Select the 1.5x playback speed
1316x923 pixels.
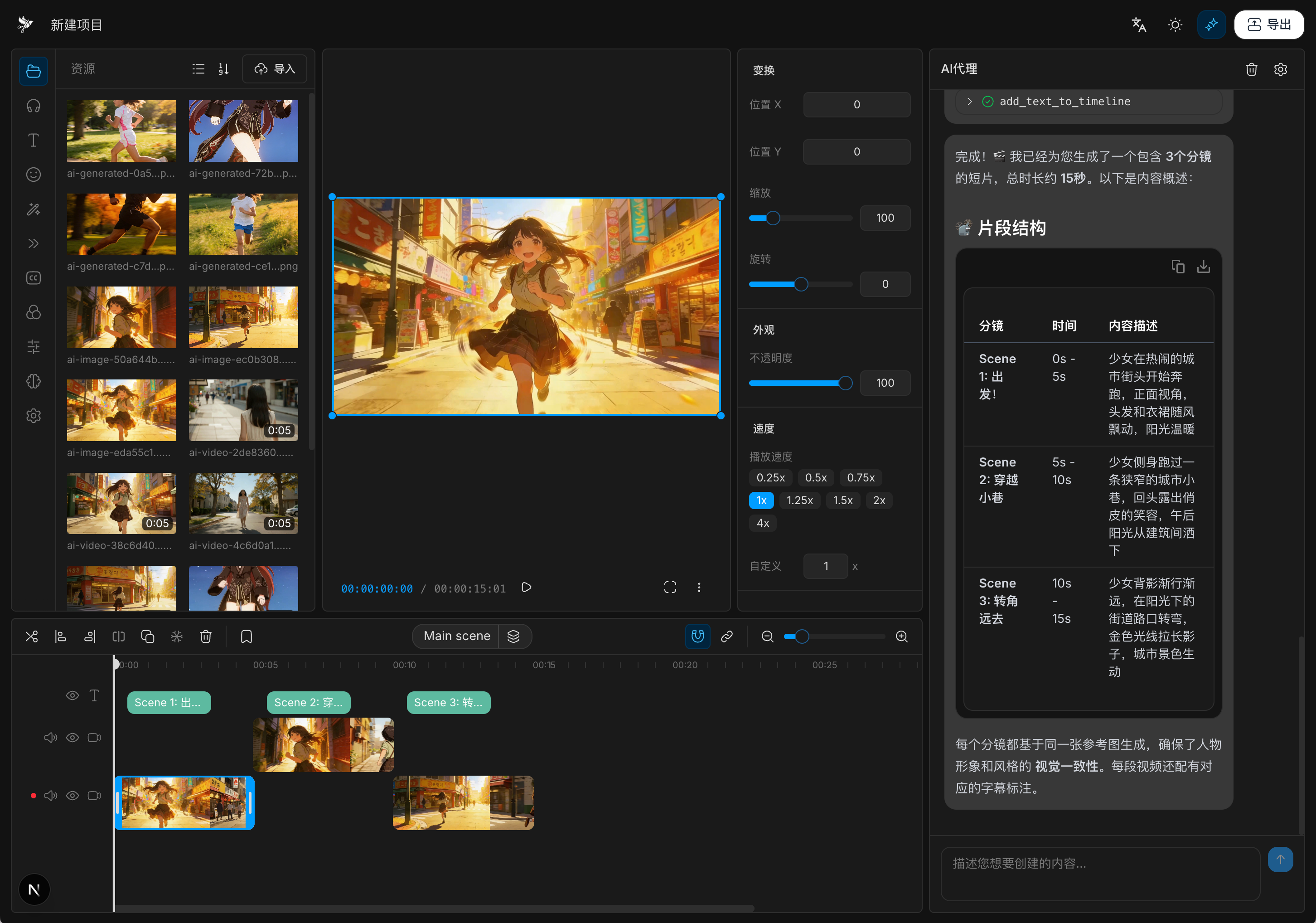[842, 500]
